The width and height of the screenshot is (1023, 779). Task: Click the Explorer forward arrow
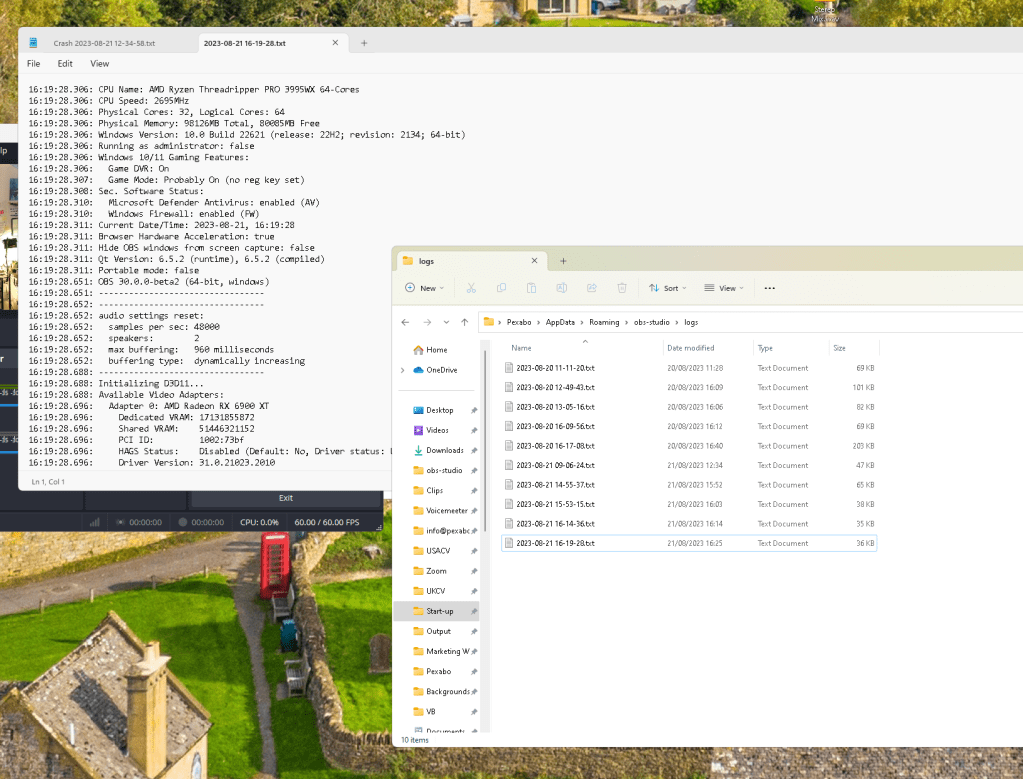[x=427, y=322]
